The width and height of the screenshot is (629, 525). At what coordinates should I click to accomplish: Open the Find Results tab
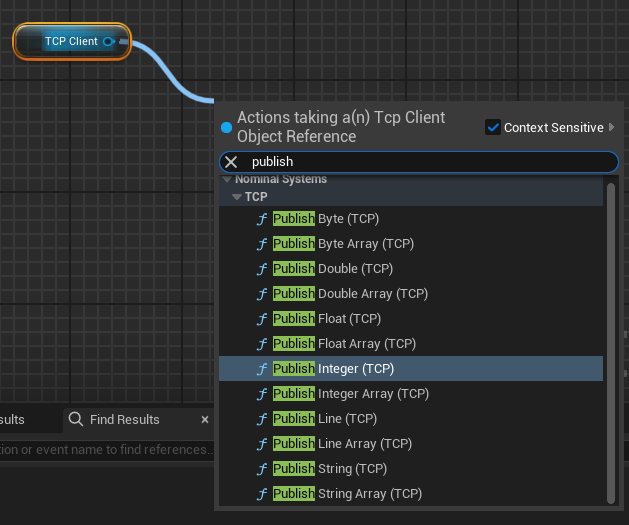pos(124,420)
